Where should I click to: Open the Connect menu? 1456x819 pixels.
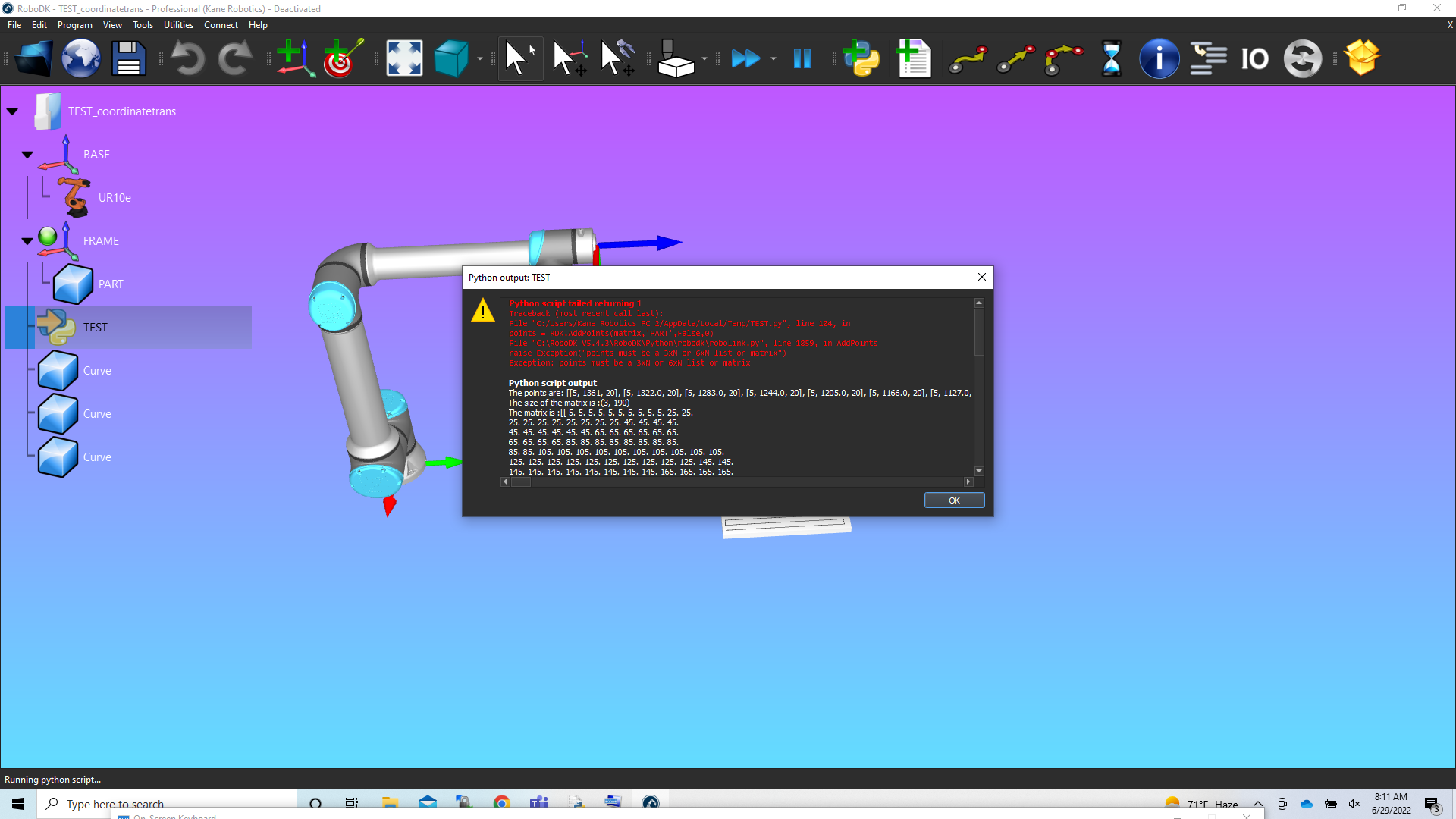tap(221, 25)
